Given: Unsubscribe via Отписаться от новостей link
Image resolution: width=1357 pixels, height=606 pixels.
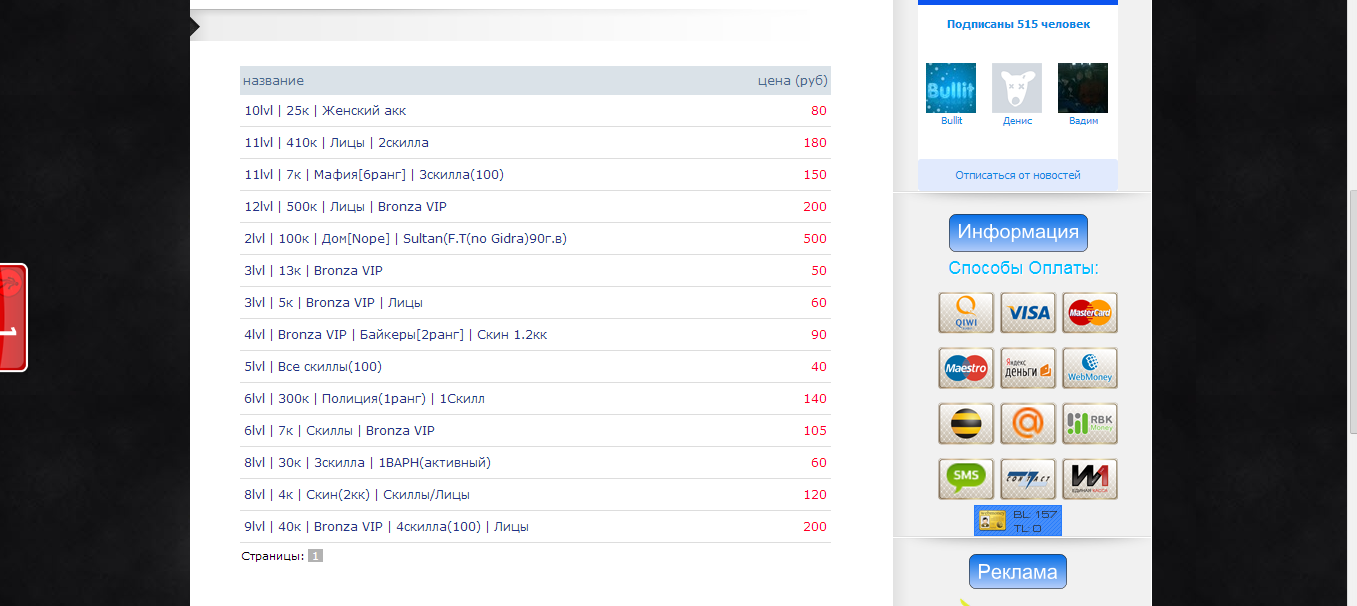Looking at the screenshot, I should [x=1018, y=175].
